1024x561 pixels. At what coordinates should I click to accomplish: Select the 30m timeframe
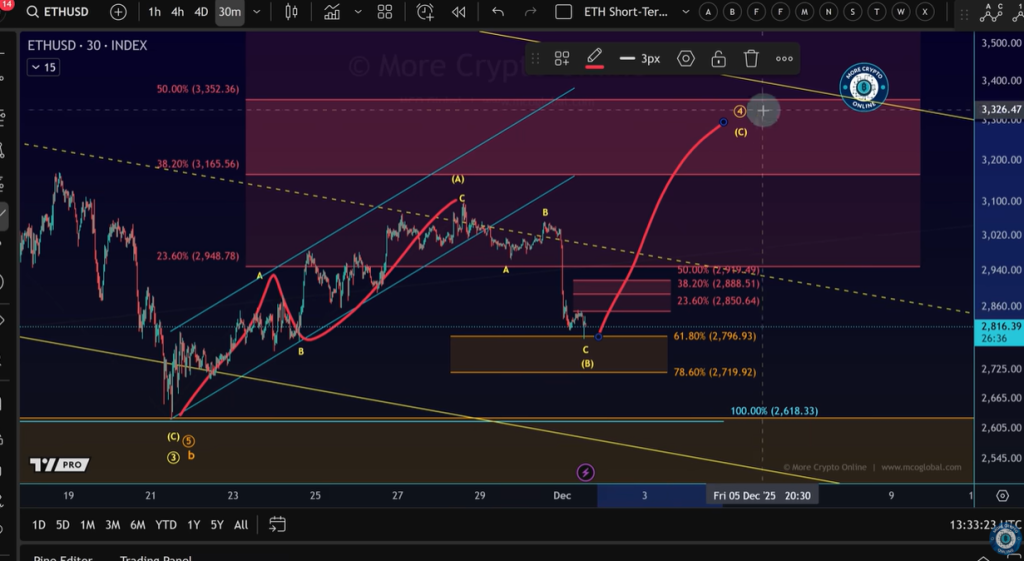pos(229,12)
